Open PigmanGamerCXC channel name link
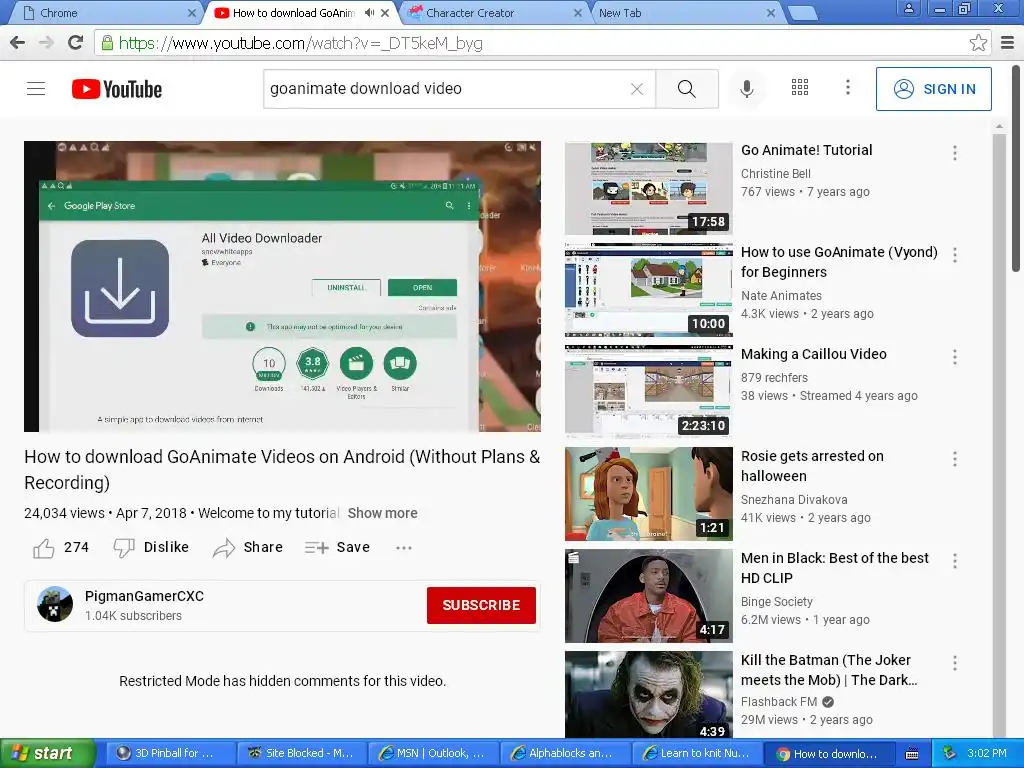 pos(144,596)
